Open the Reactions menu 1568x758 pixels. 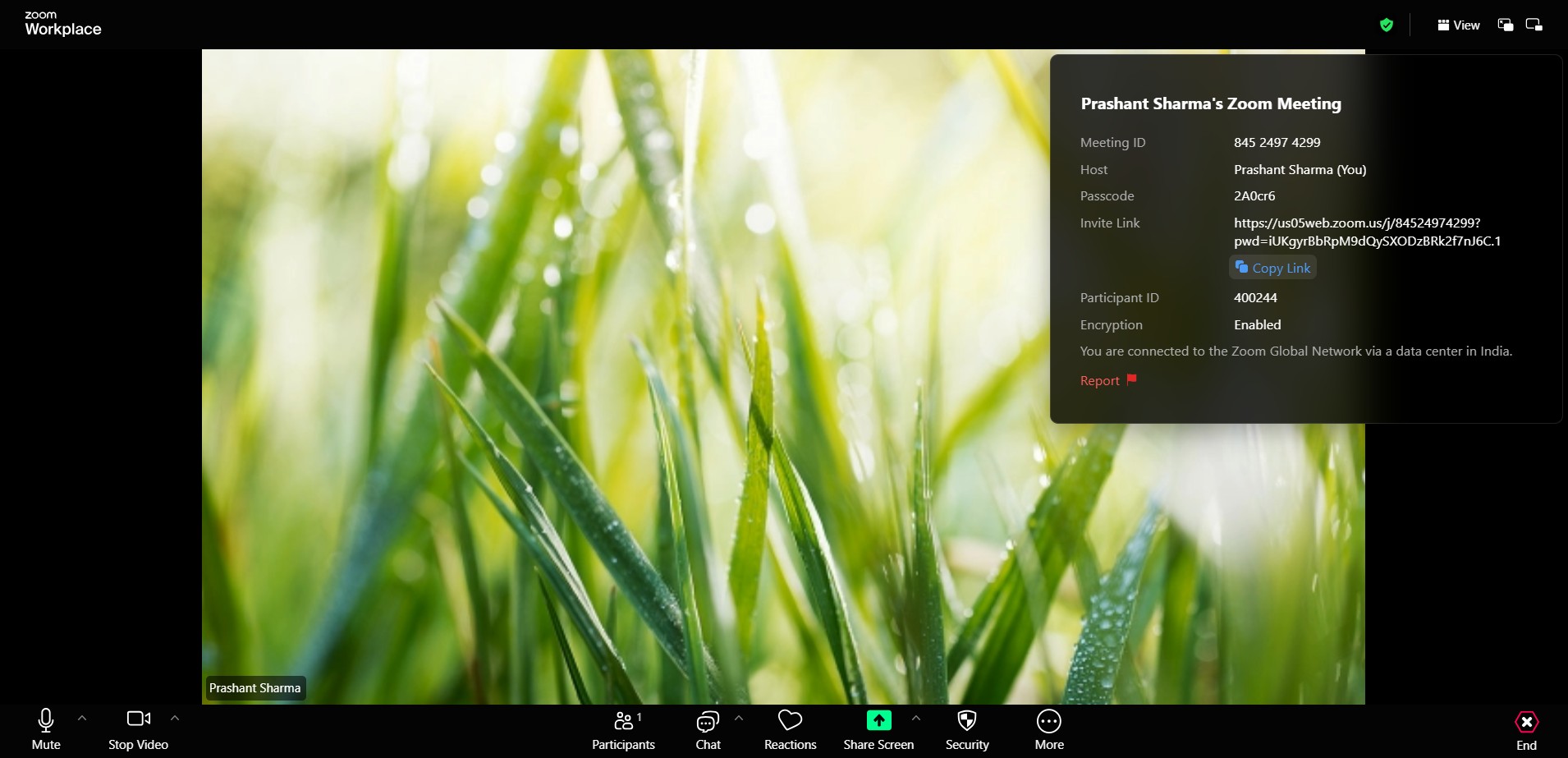(790, 730)
